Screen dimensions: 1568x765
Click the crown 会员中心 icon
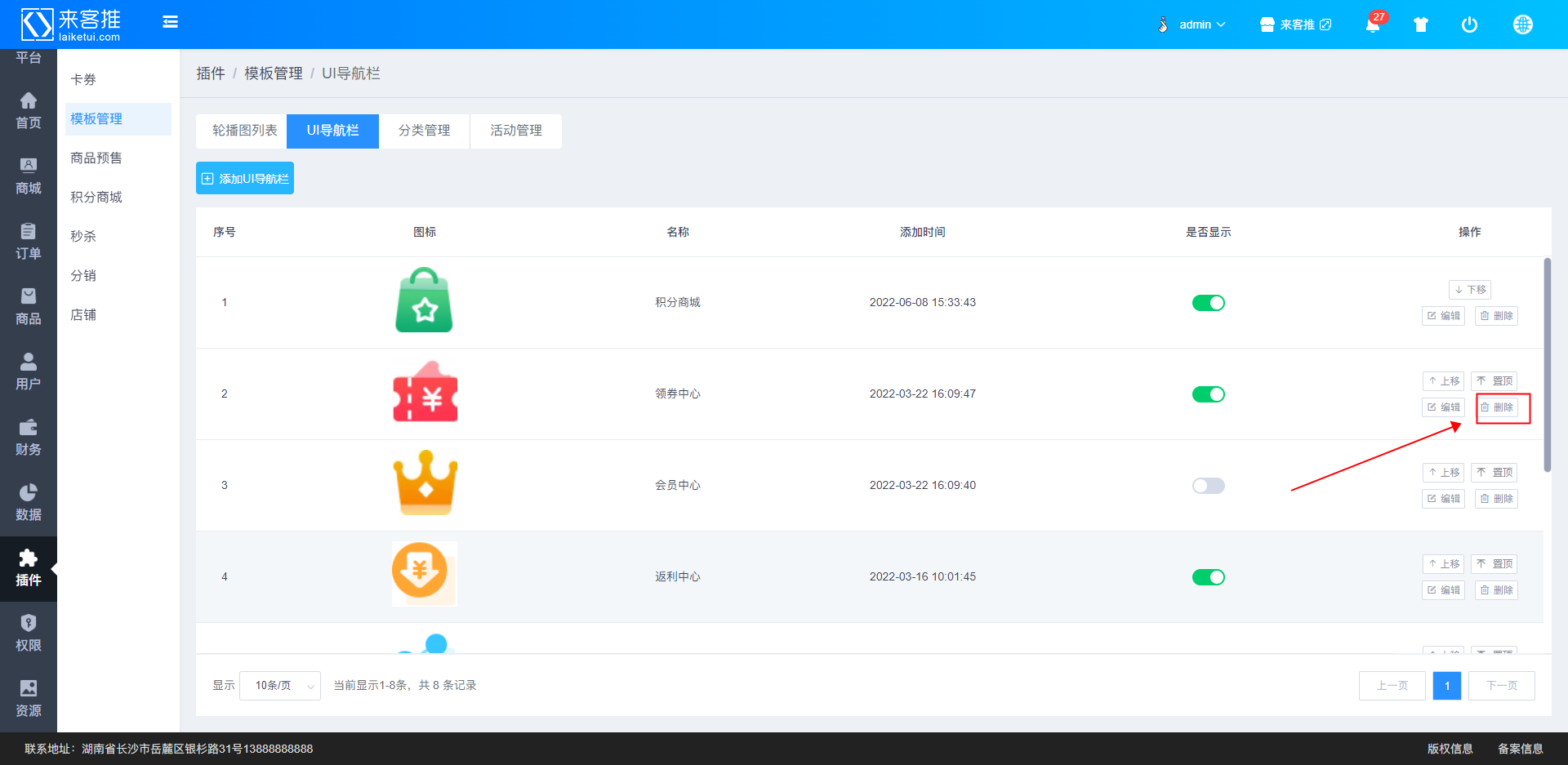click(x=425, y=483)
